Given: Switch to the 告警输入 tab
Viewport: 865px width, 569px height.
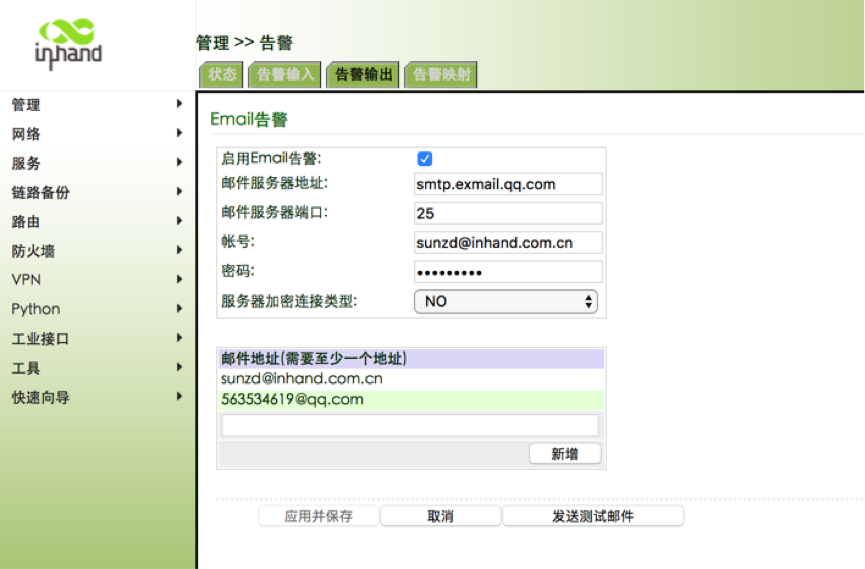Looking at the screenshot, I should (x=285, y=75).
